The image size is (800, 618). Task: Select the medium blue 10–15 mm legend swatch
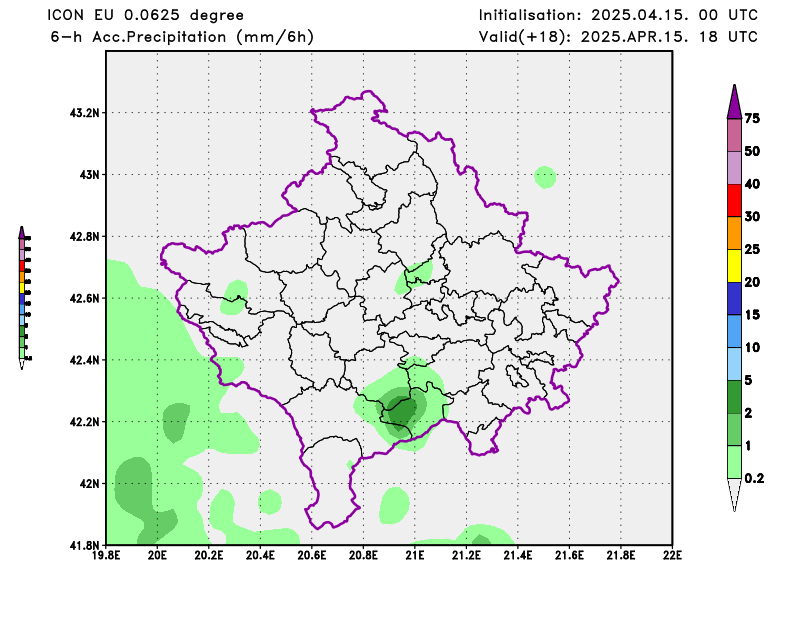click(734, 331)
